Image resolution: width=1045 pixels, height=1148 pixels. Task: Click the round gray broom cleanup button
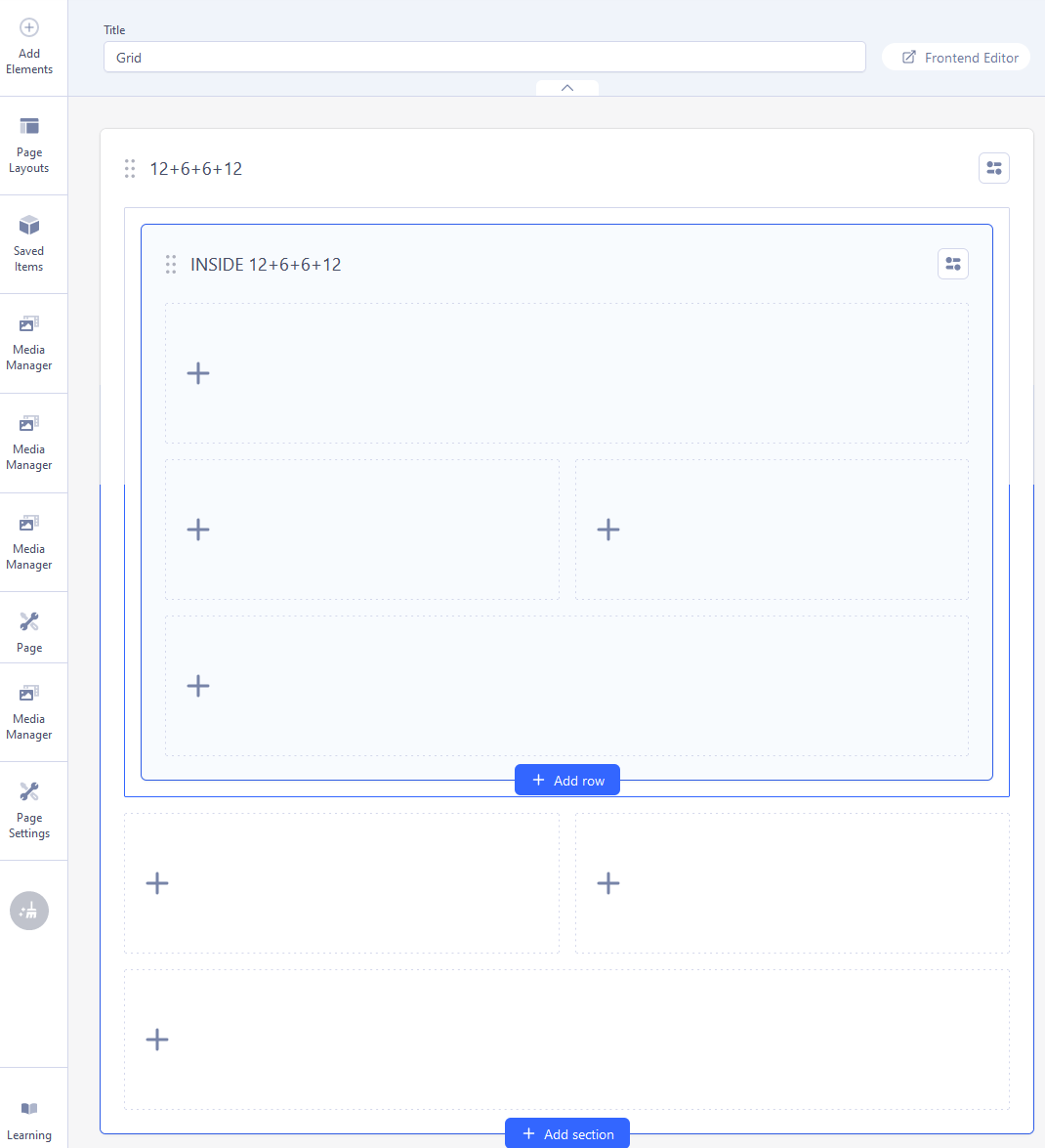coord(29,911)
